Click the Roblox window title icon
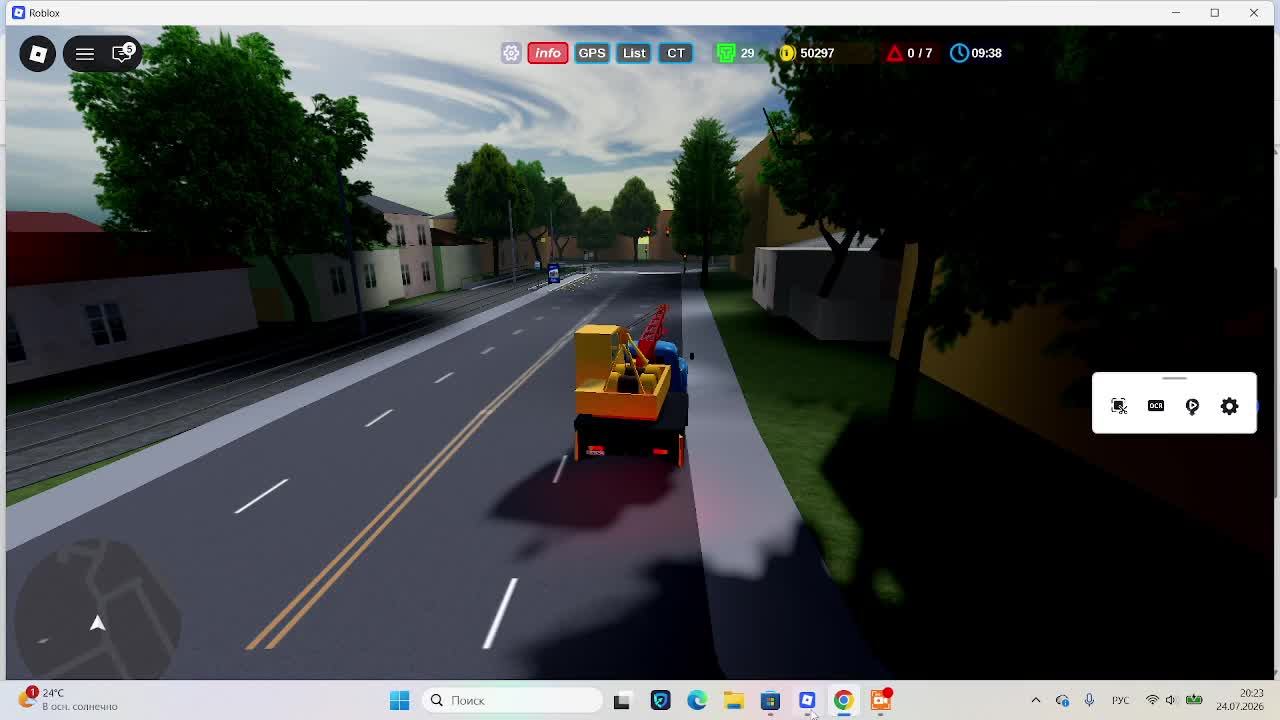The width and height of the screenshot is (1280, 720). (x=18, y=13)
